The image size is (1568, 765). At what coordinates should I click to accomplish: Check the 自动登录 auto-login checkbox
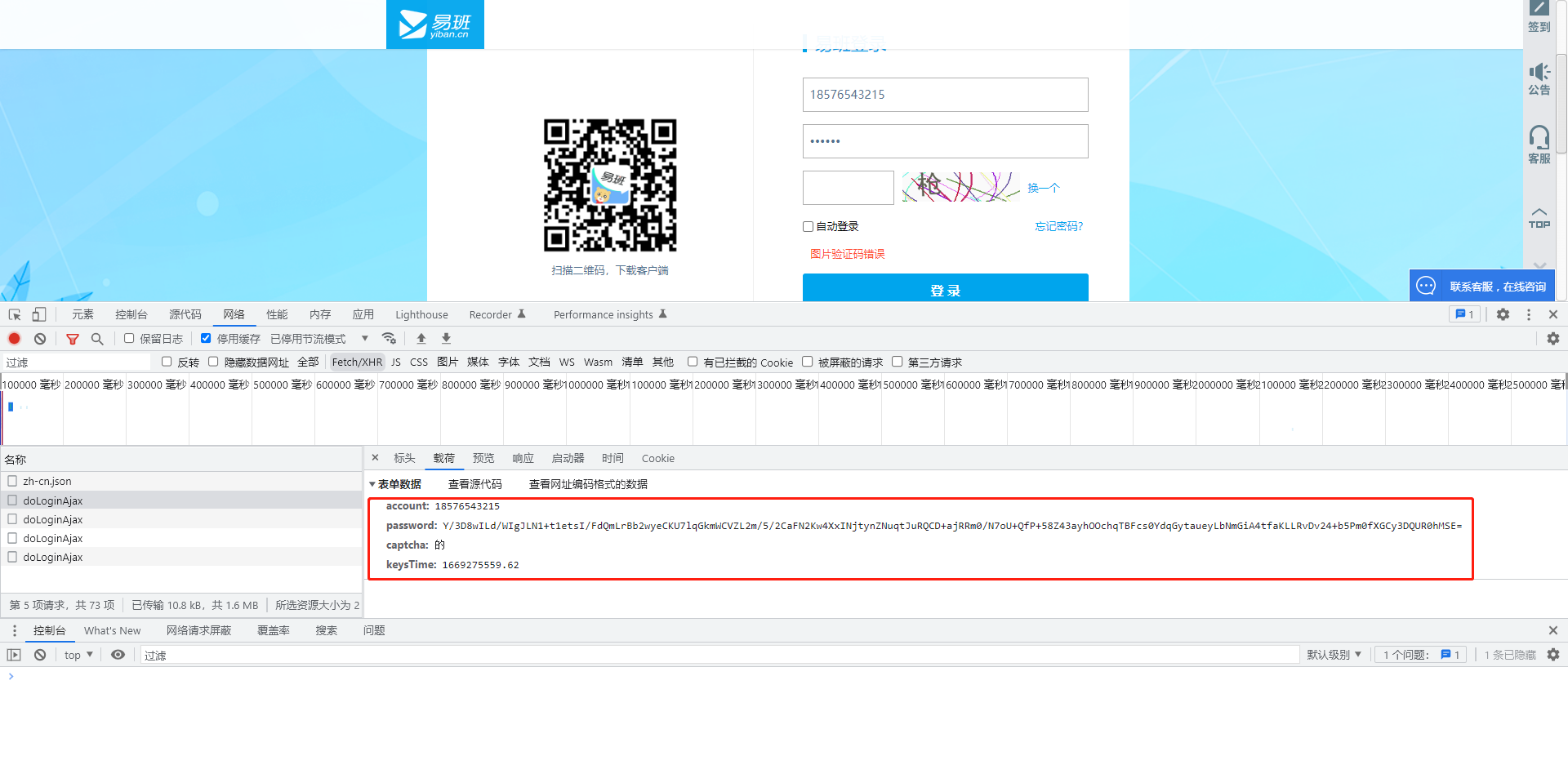tap(808, 226)
